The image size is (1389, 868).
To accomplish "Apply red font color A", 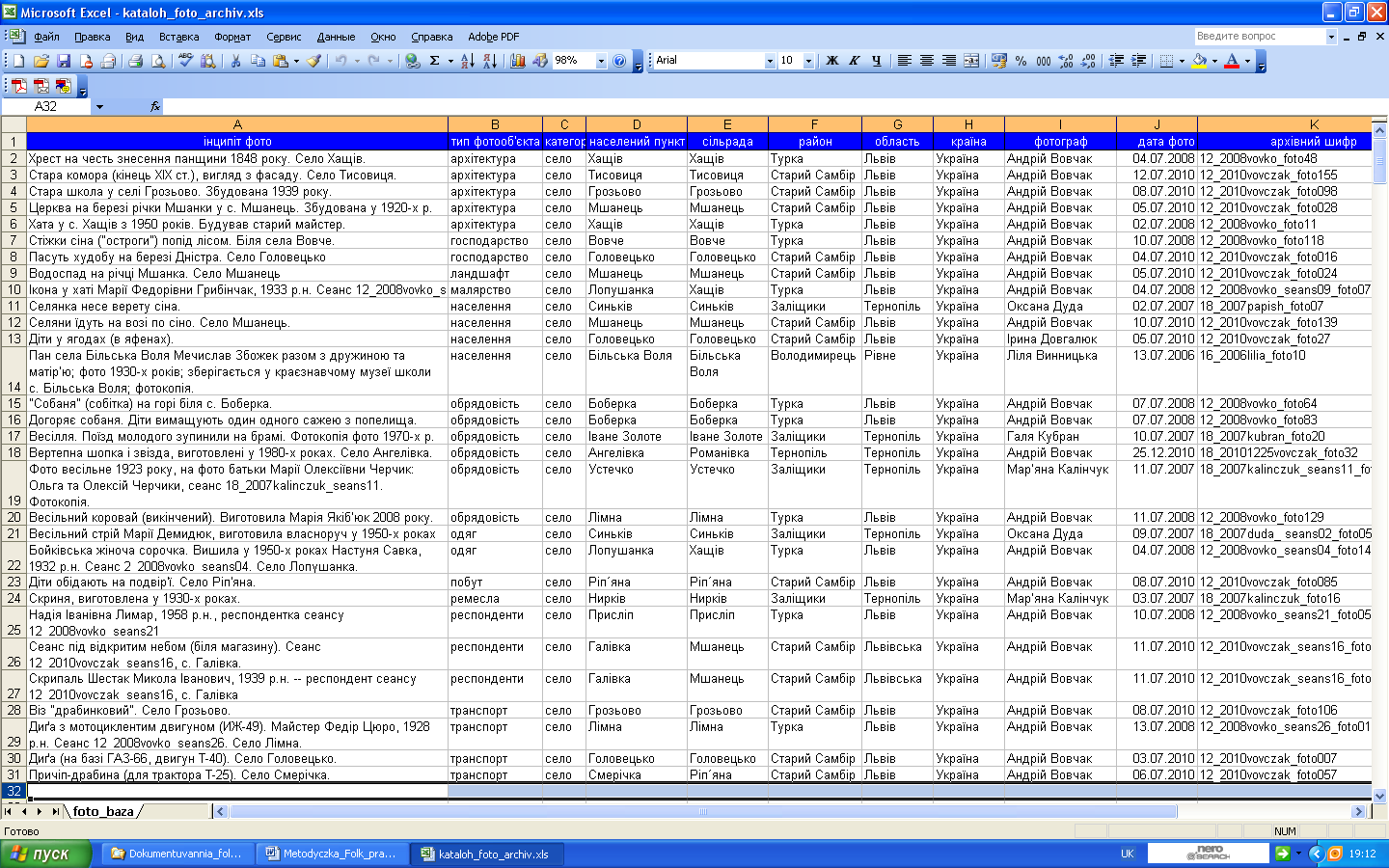I will click(1232, 61).
